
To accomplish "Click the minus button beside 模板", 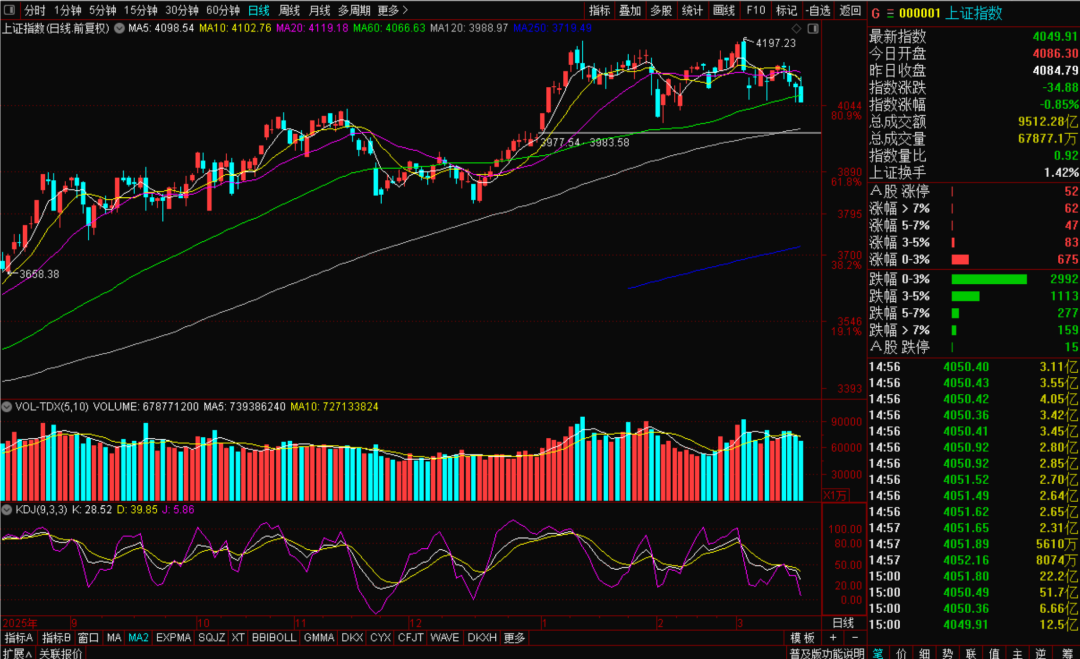I will click(x=856, y=638).
